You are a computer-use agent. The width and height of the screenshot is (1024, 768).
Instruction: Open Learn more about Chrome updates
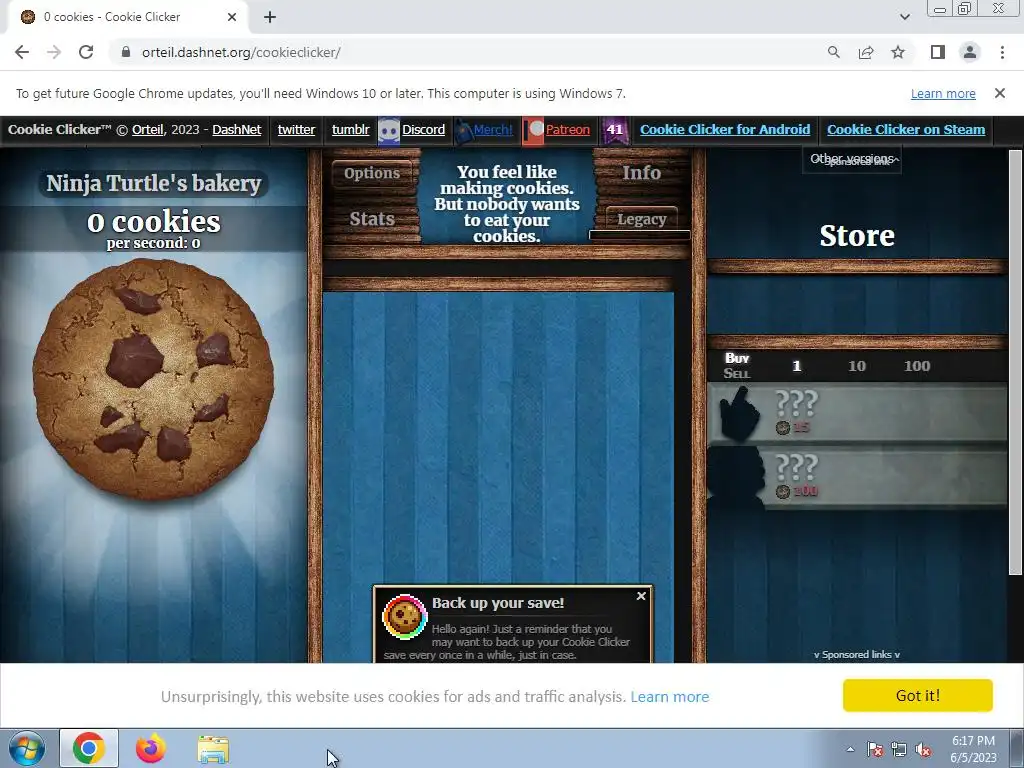pyautogui.click(x=943, y=93)
